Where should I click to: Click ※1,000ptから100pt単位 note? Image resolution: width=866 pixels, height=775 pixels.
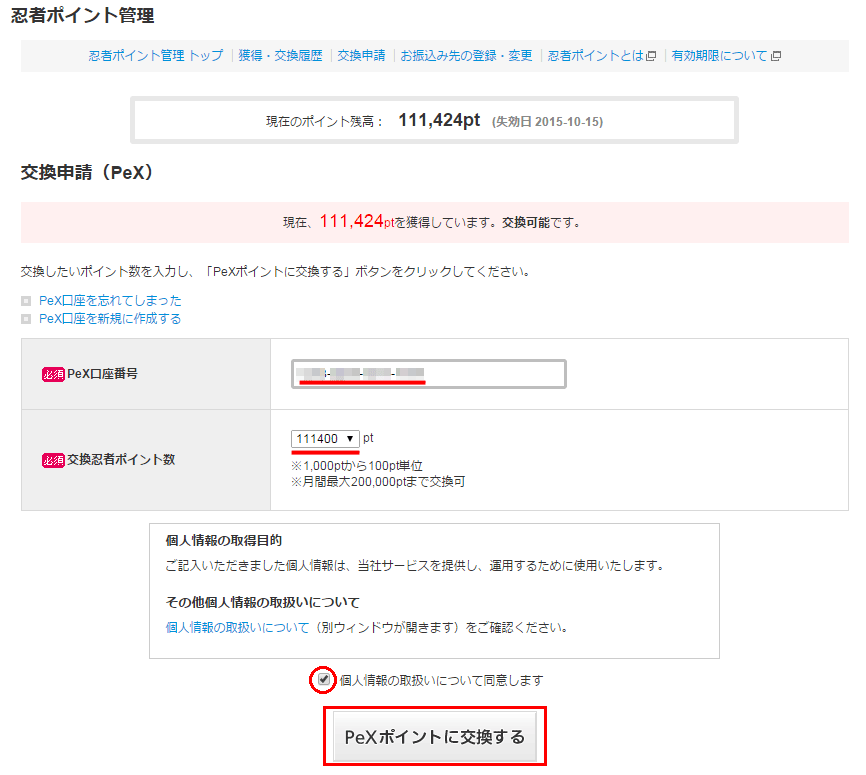pos(357,466)
